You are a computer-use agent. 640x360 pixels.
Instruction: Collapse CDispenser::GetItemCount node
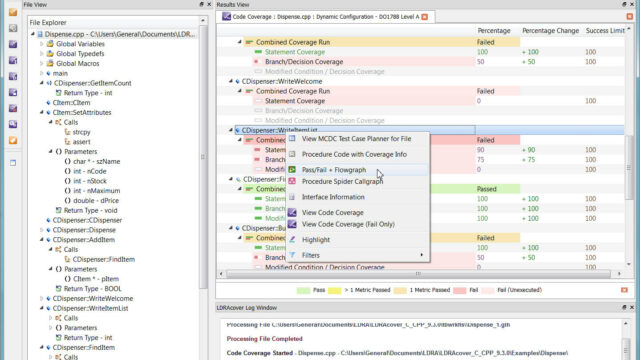coord(41,83)
